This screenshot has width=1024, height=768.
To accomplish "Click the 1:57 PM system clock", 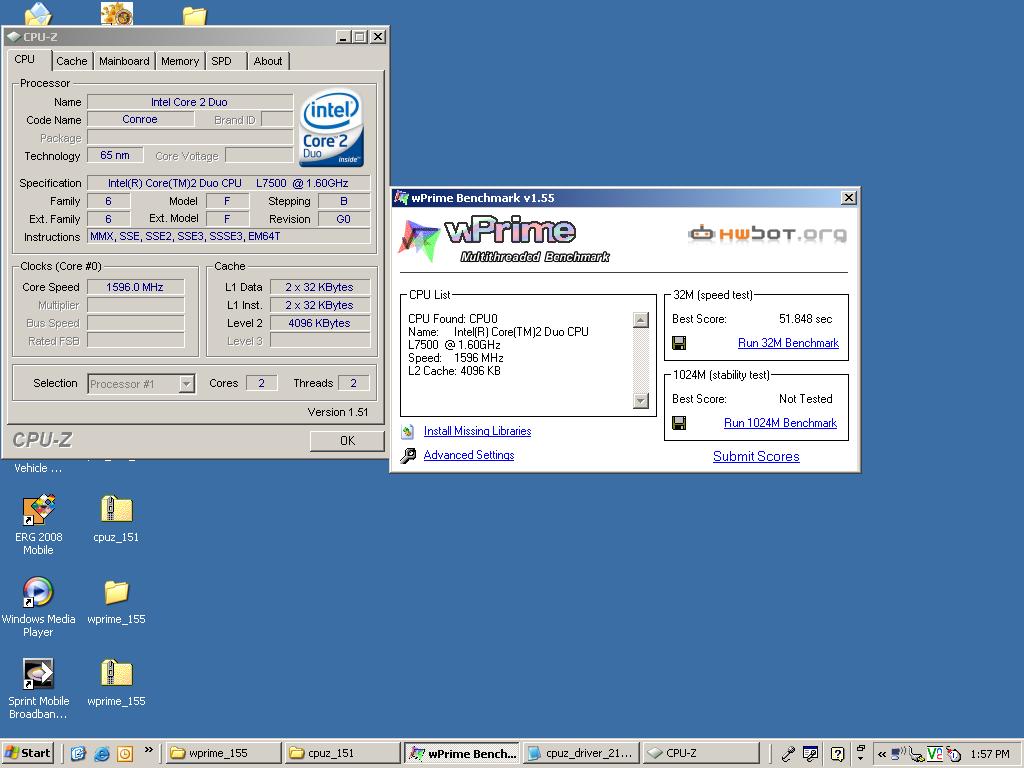I will pos(990,754).
